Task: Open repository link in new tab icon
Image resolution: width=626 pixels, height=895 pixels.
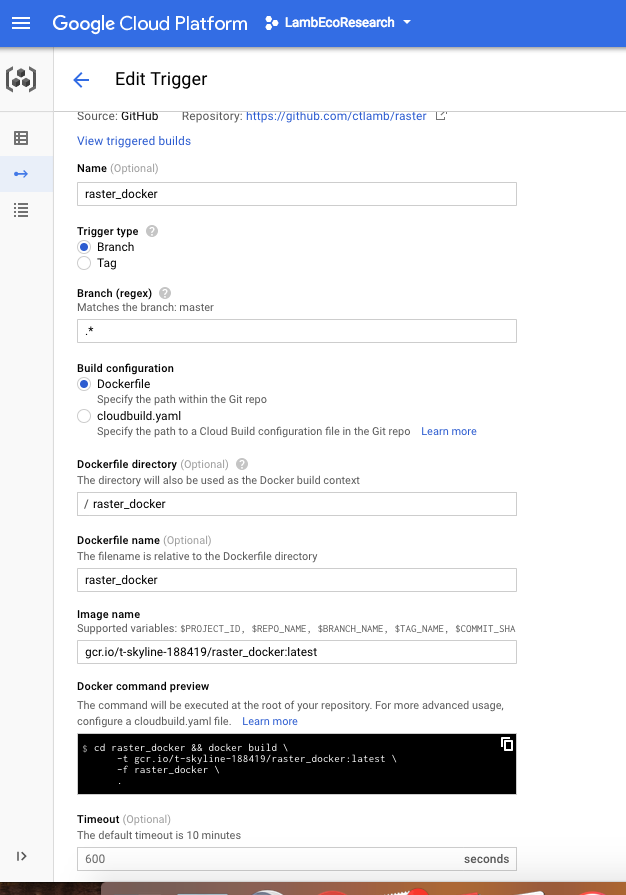Action: point(438,115)
